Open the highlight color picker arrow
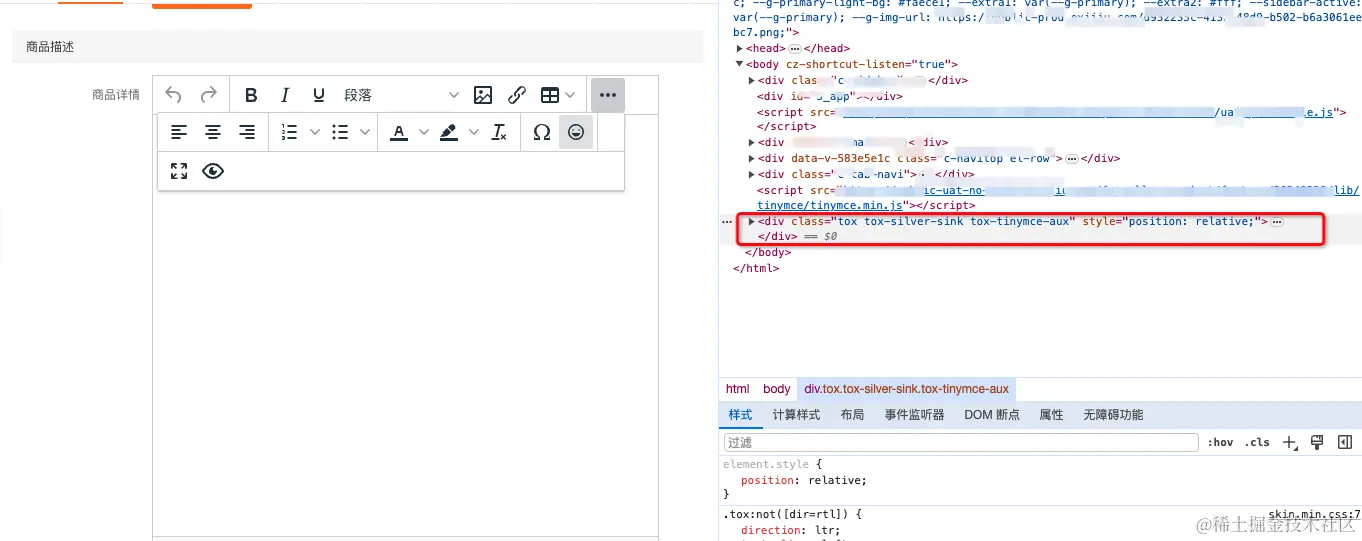 click(474, 132)
